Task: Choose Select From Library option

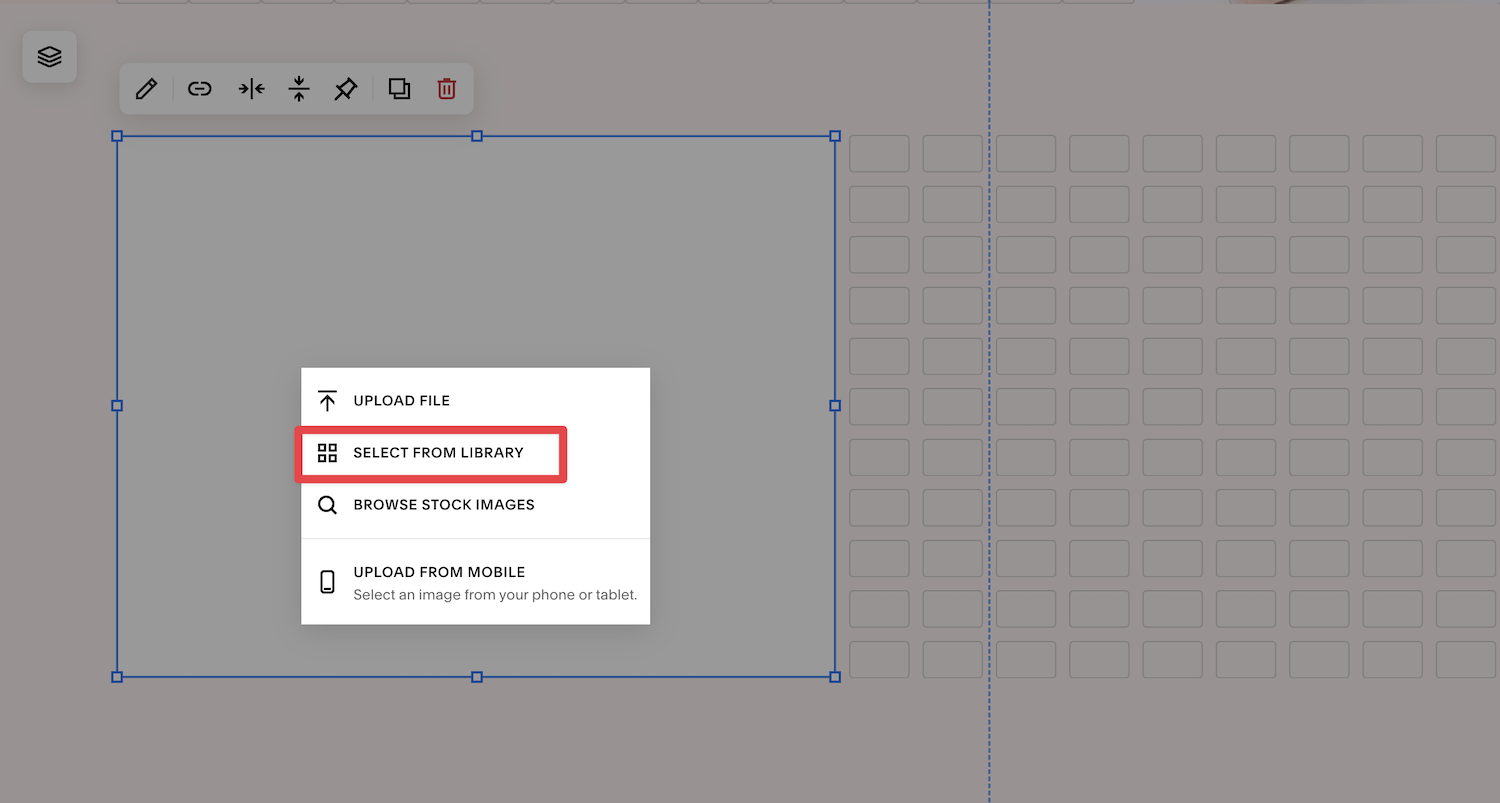Action: [x=438, y=452]
